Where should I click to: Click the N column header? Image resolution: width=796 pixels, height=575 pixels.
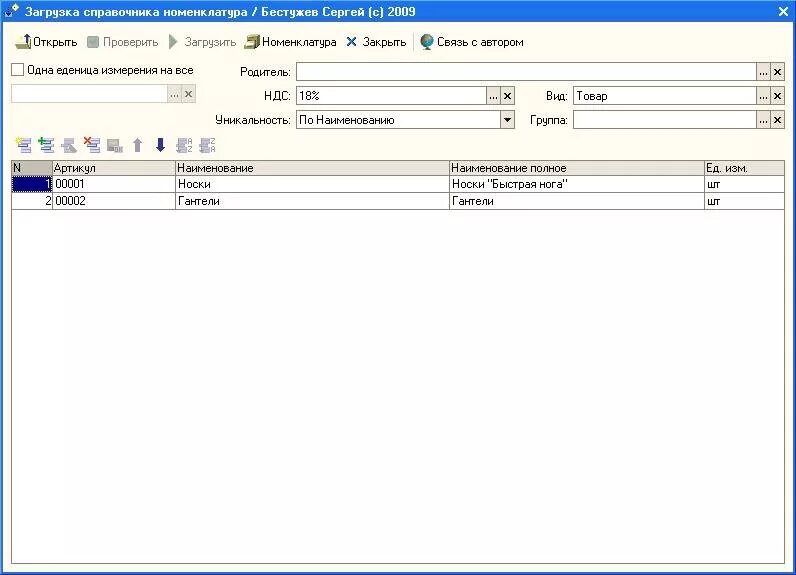31,168
